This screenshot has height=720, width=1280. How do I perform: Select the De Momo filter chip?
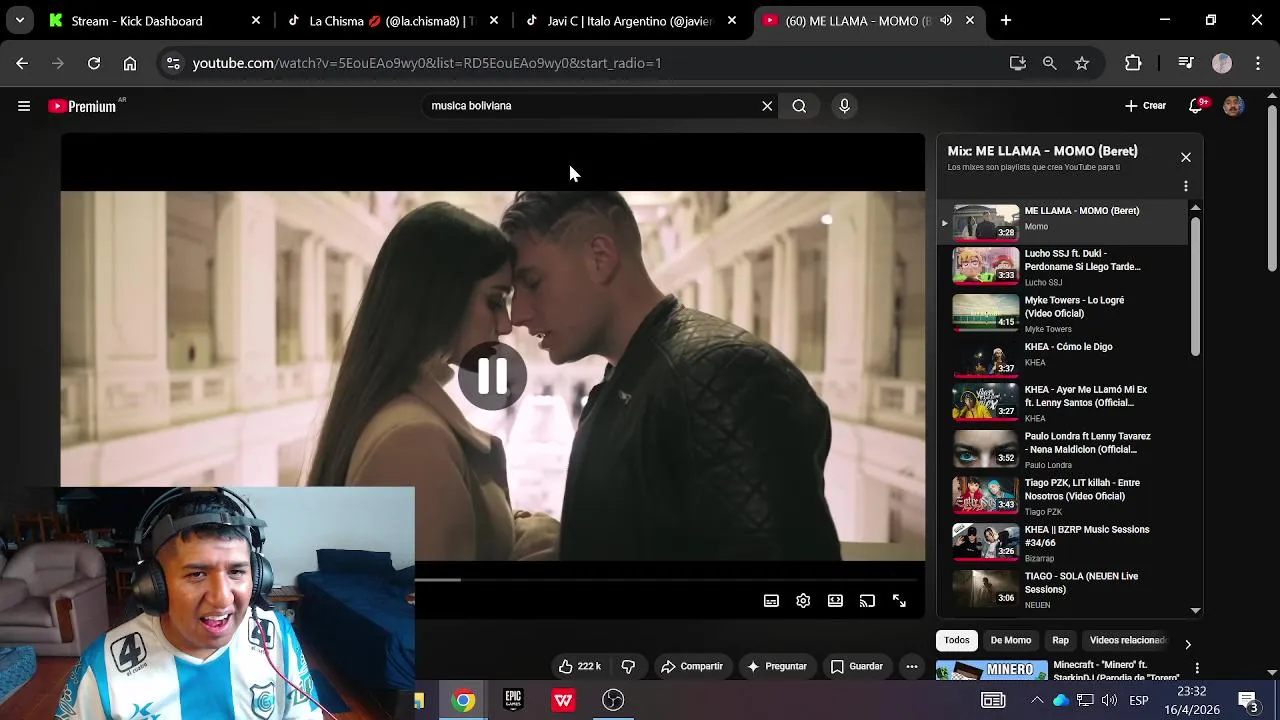click(1011, 640)
